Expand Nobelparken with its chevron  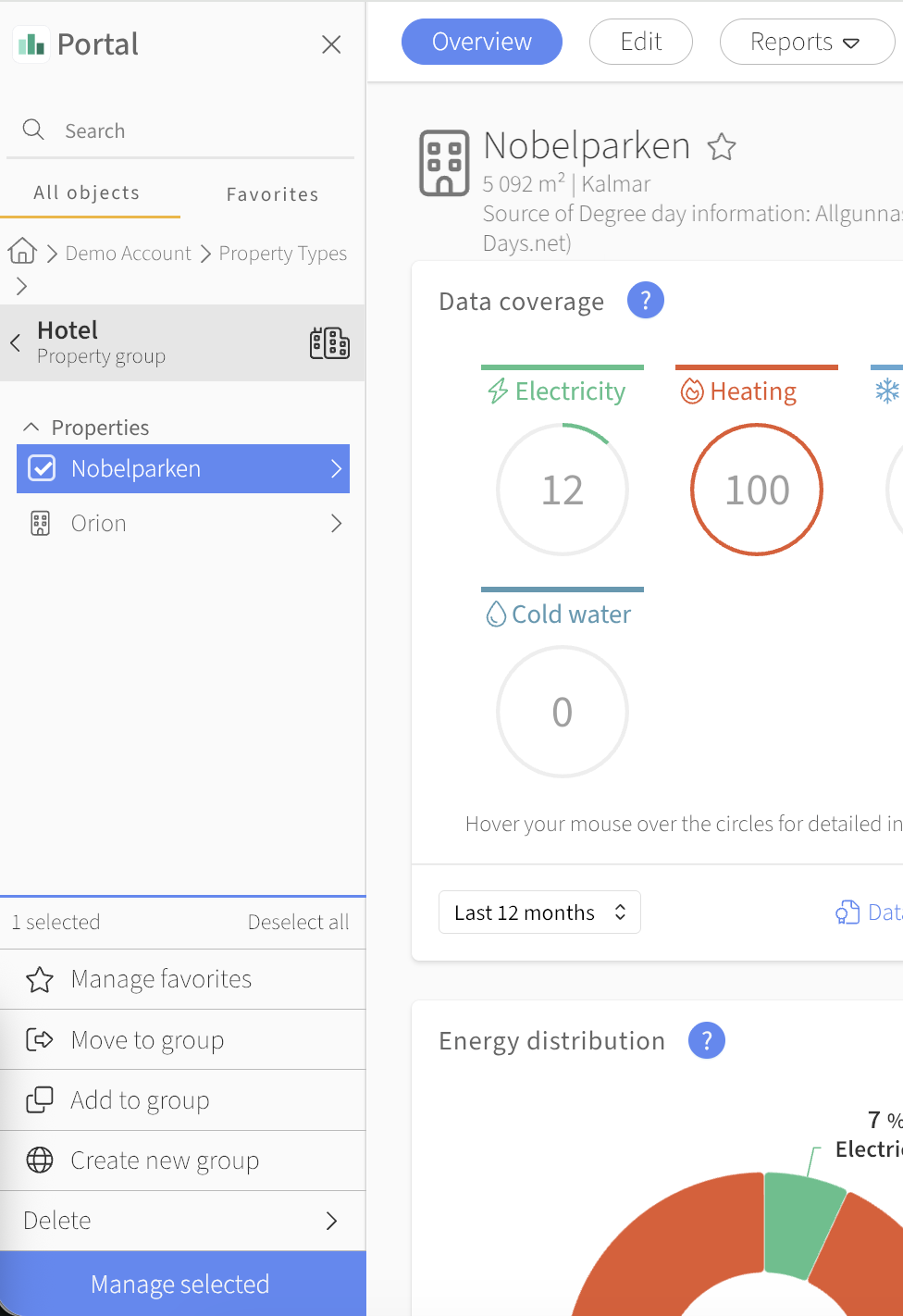(337, 468)
